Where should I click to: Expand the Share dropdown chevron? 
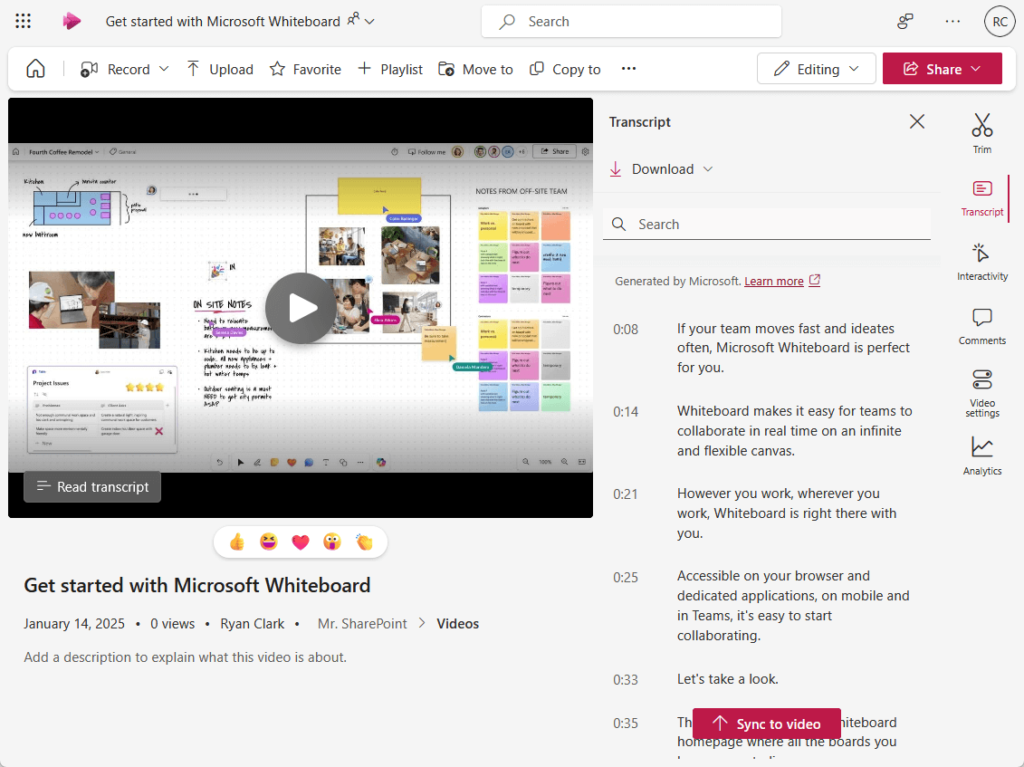pos(976,69)
